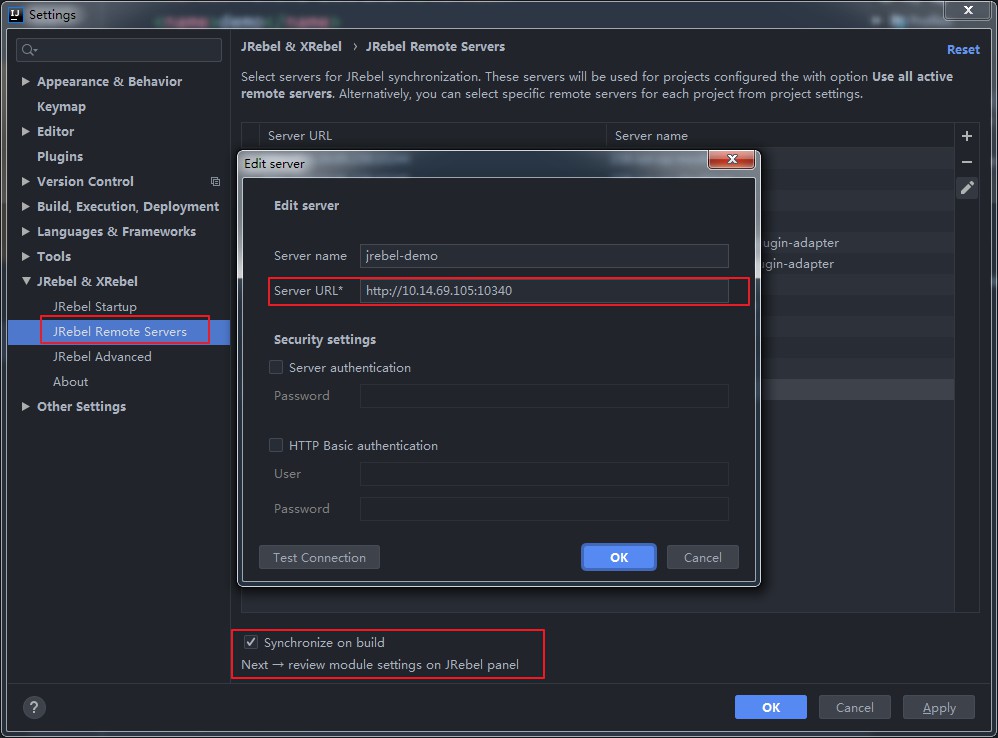Click OK in Settings window
The height and width of the screenshot is (738, 998).
[771, 707]
